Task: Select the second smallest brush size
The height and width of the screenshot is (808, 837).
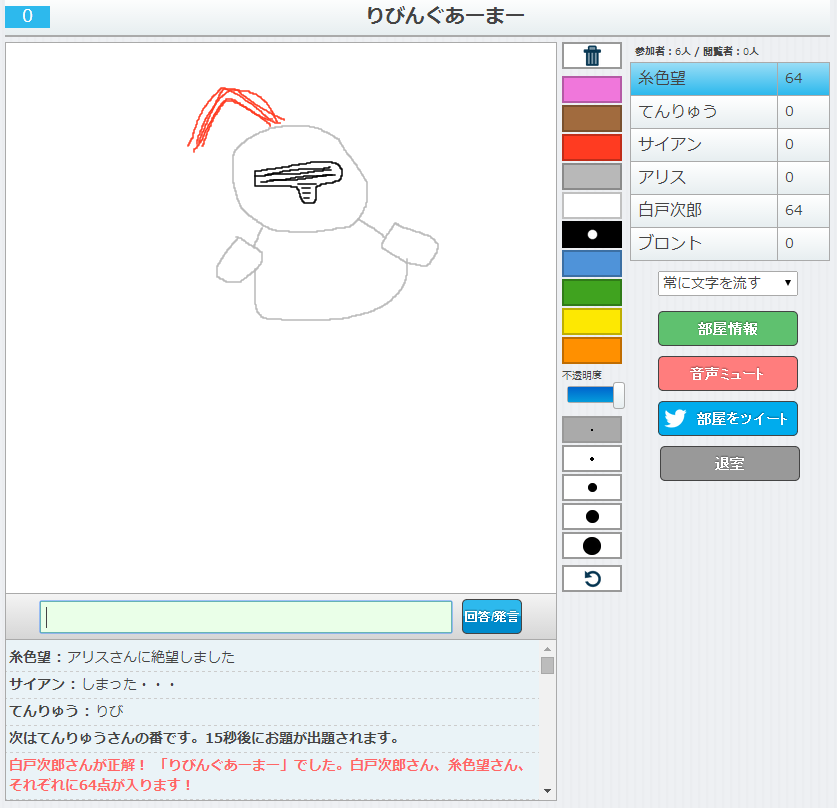Action: [x=591, y=458]
